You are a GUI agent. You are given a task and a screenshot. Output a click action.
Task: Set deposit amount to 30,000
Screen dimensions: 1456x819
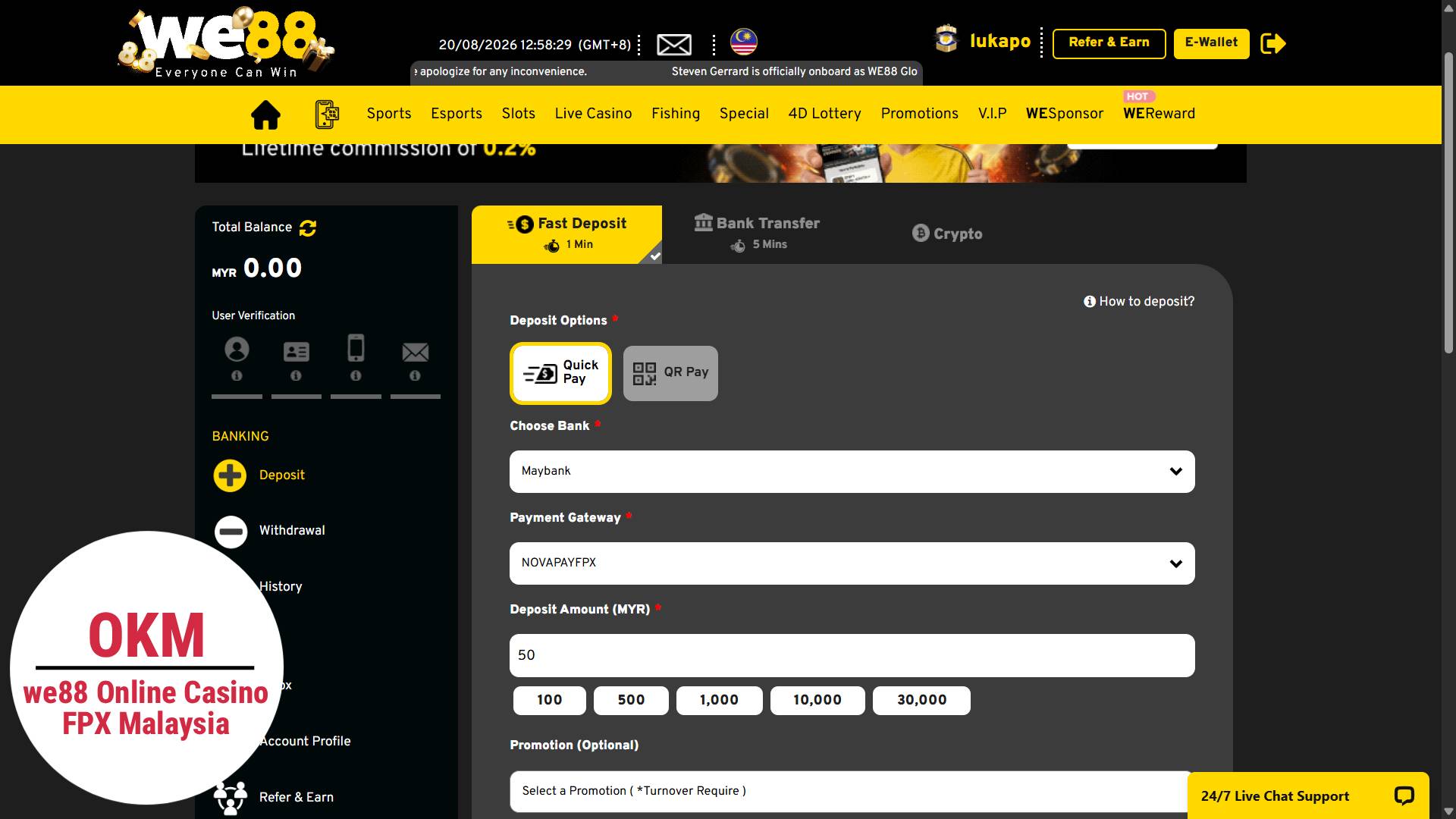(x=921, y=701)
